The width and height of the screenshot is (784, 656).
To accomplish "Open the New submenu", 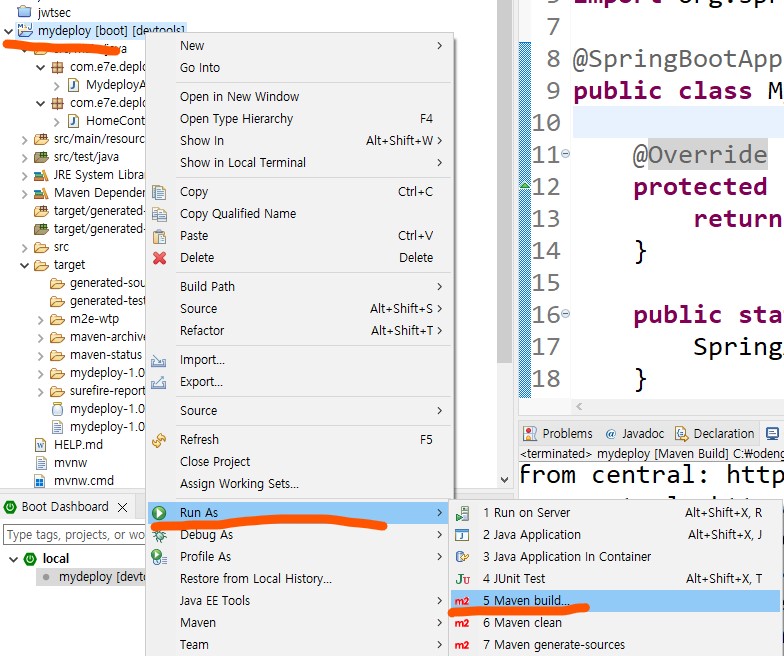I will (x=300, y=46).
